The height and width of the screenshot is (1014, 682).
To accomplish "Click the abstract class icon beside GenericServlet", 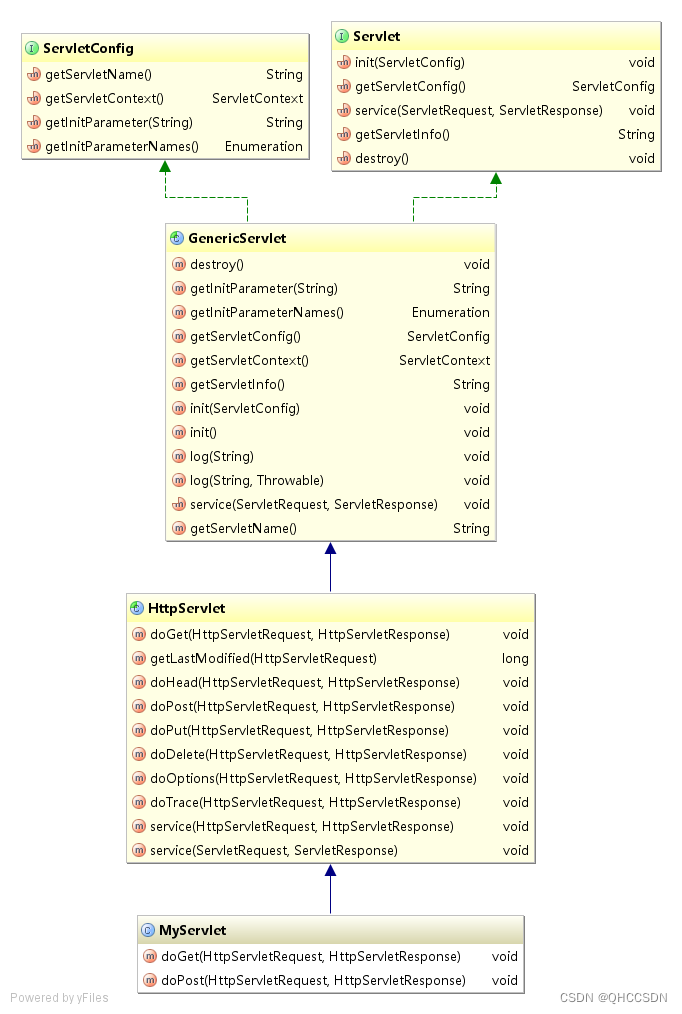I will (x=176, y=238).
